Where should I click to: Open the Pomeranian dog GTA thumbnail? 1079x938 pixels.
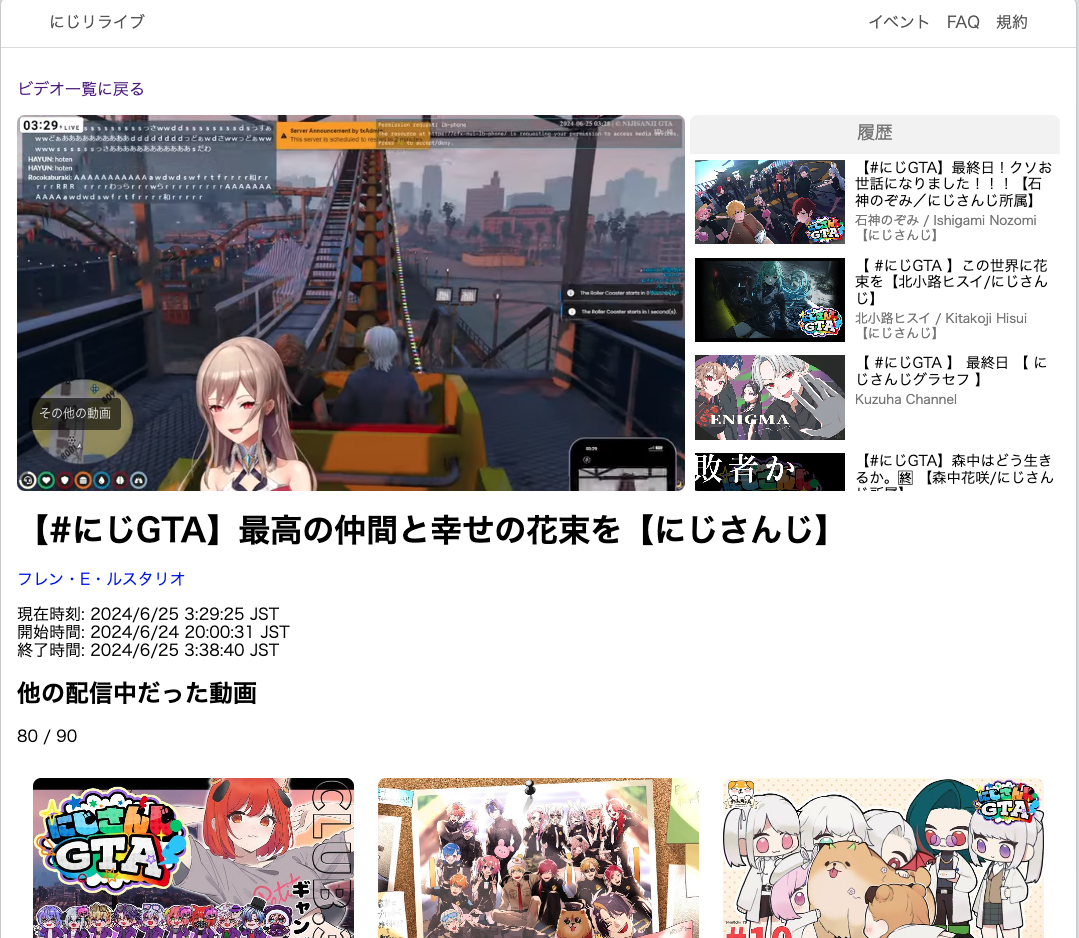point(884,857)
